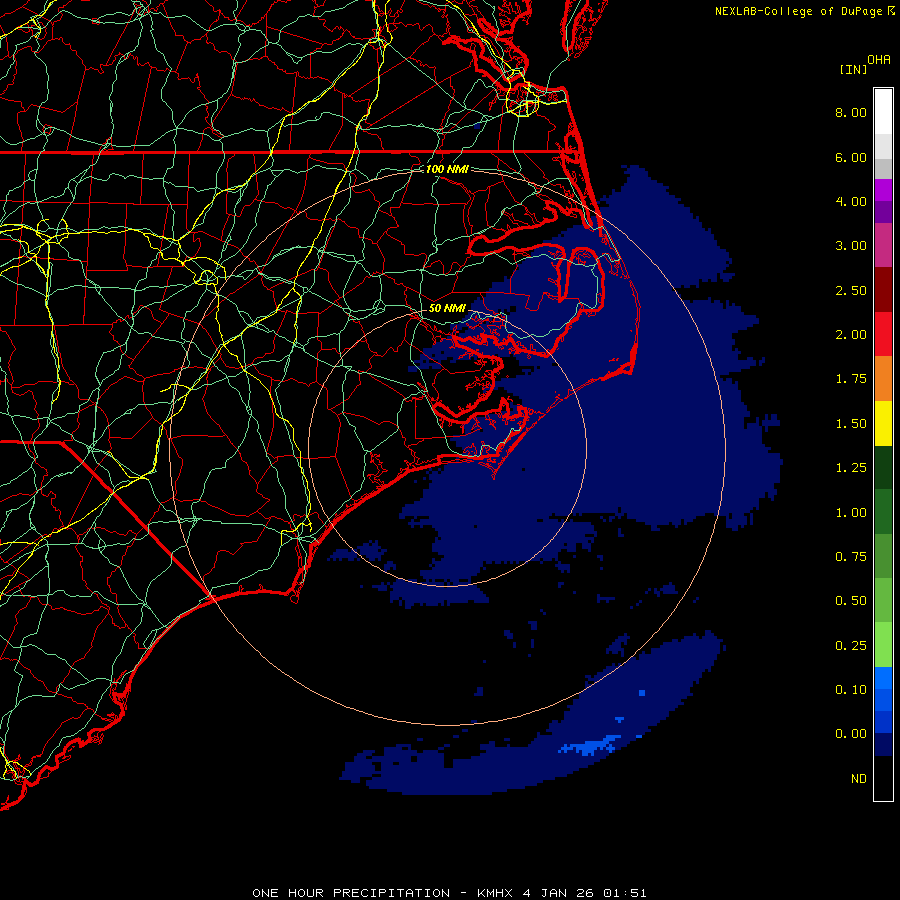
Task: Select the yellow legend swatch
Action: (883, 423)
